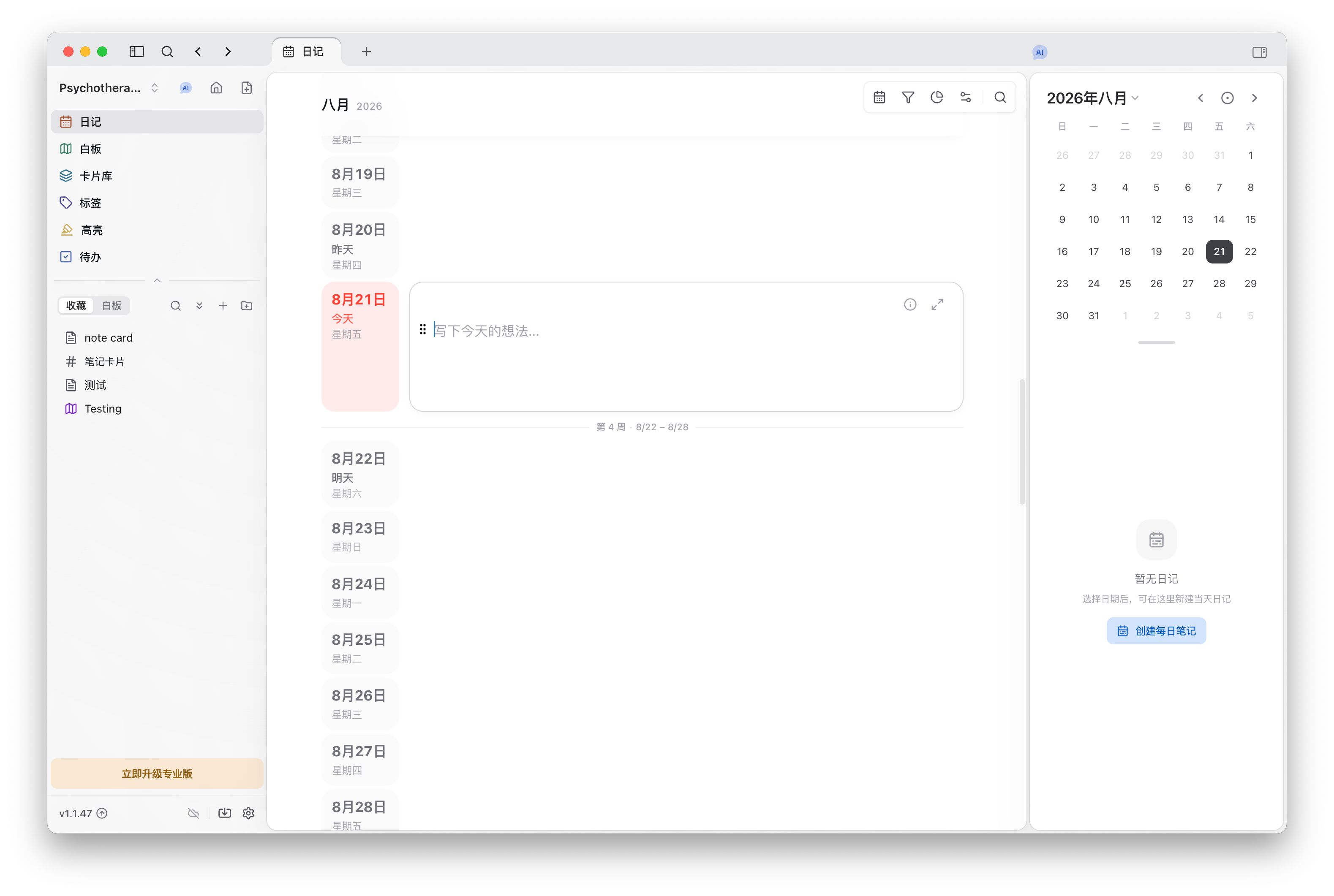
Task: Toggle the left sidebar panel icon
Action: click(136, 52)
